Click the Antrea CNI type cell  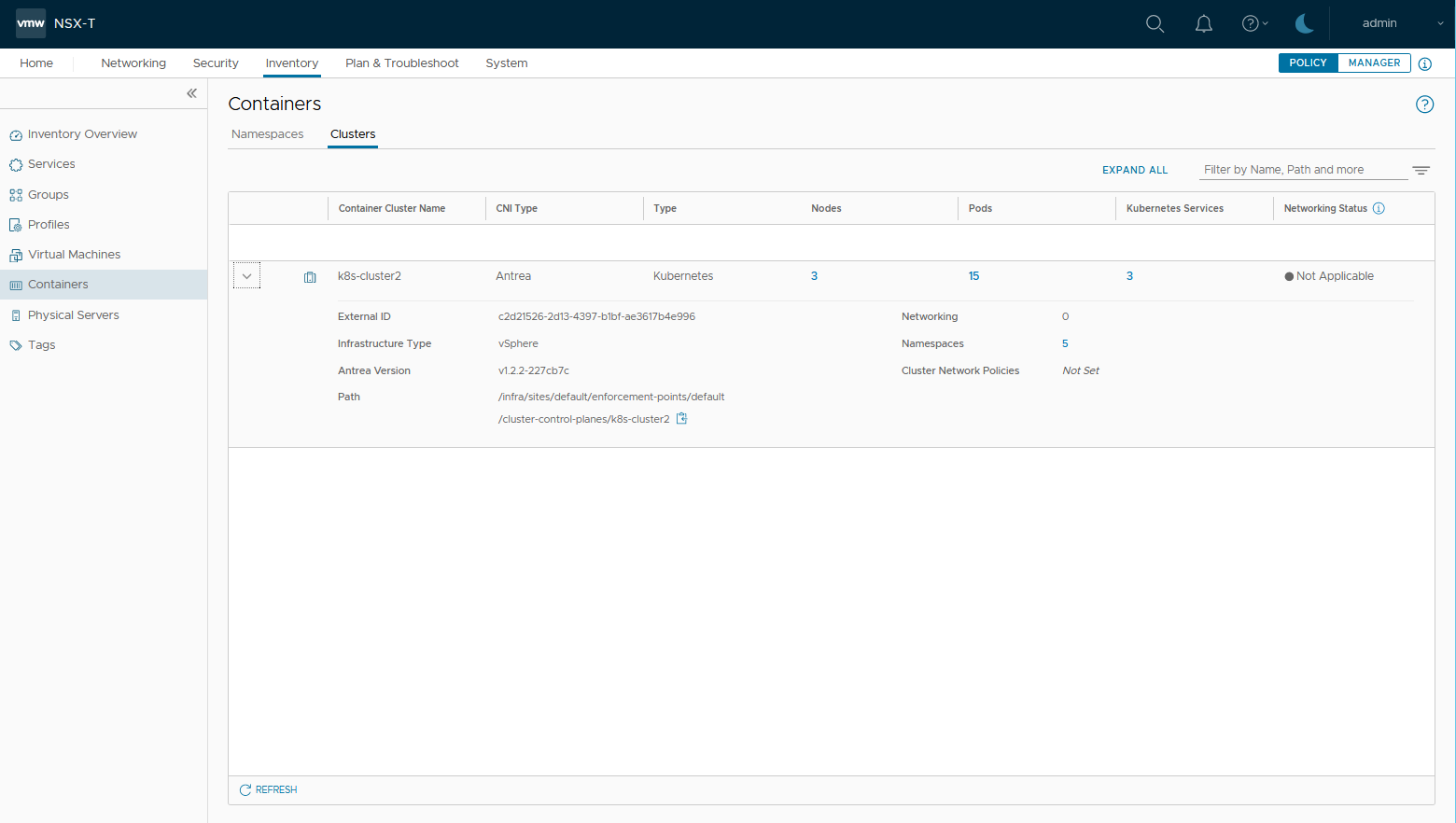[513, 276]
